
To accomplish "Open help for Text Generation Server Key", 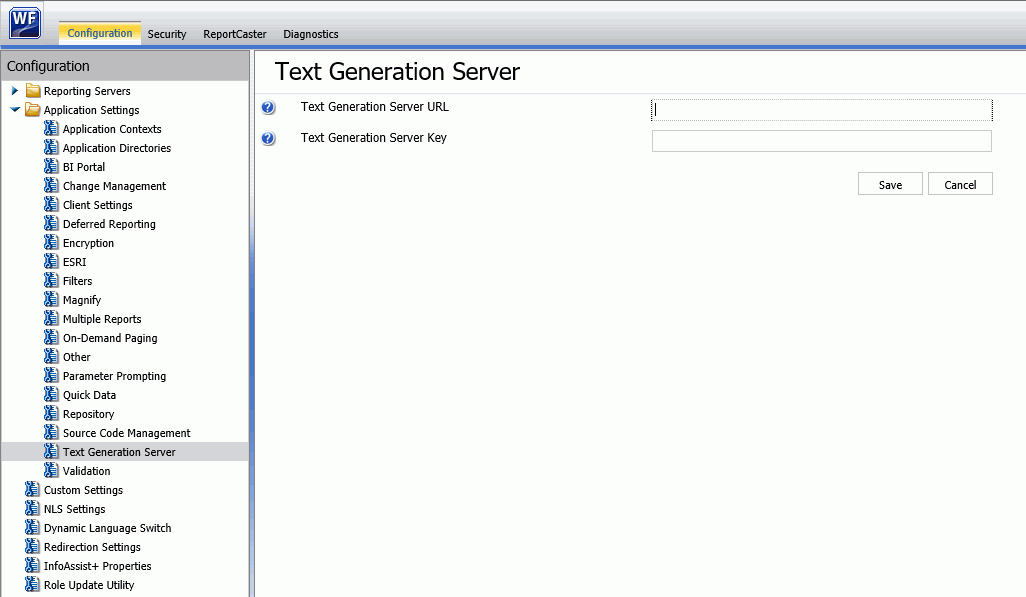I will [x=268, y=138].
